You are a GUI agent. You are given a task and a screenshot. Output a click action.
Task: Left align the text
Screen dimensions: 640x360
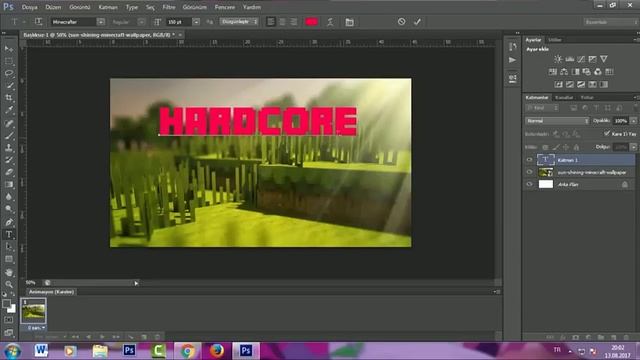click(x=270, y=22)
